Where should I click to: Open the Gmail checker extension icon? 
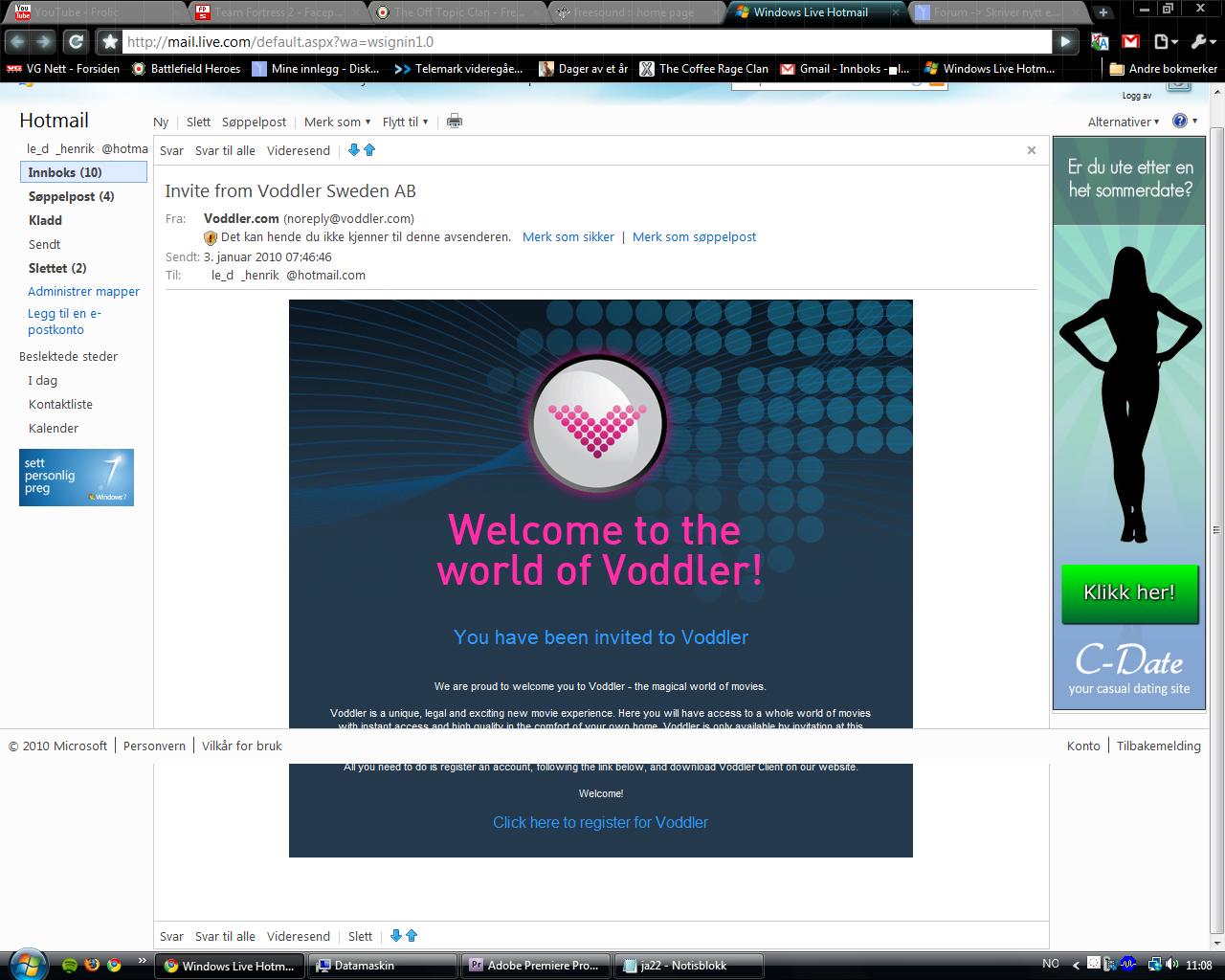click(1130, 41)
